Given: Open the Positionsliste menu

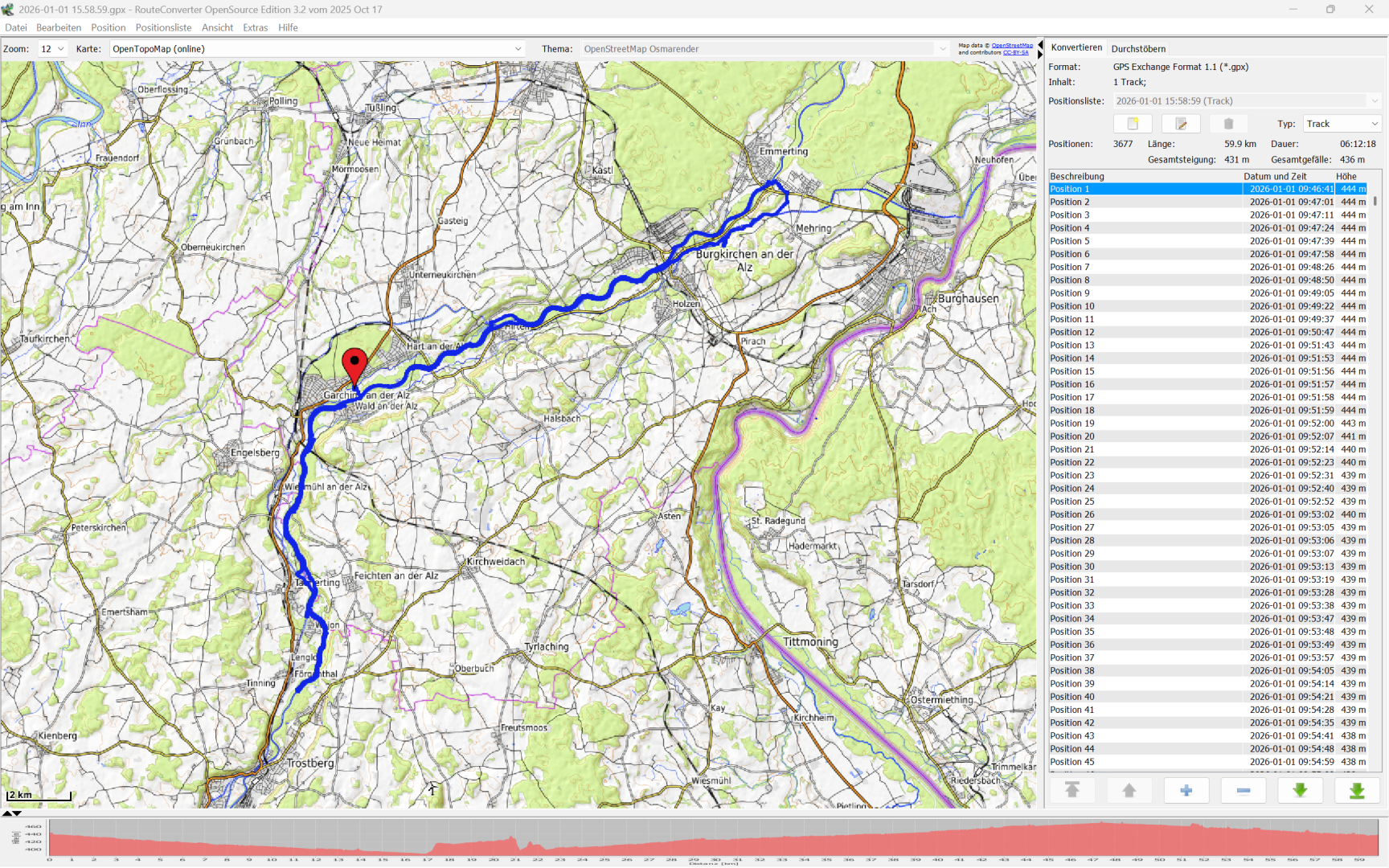Looking at the screenshot, I should tap(163, 27).
